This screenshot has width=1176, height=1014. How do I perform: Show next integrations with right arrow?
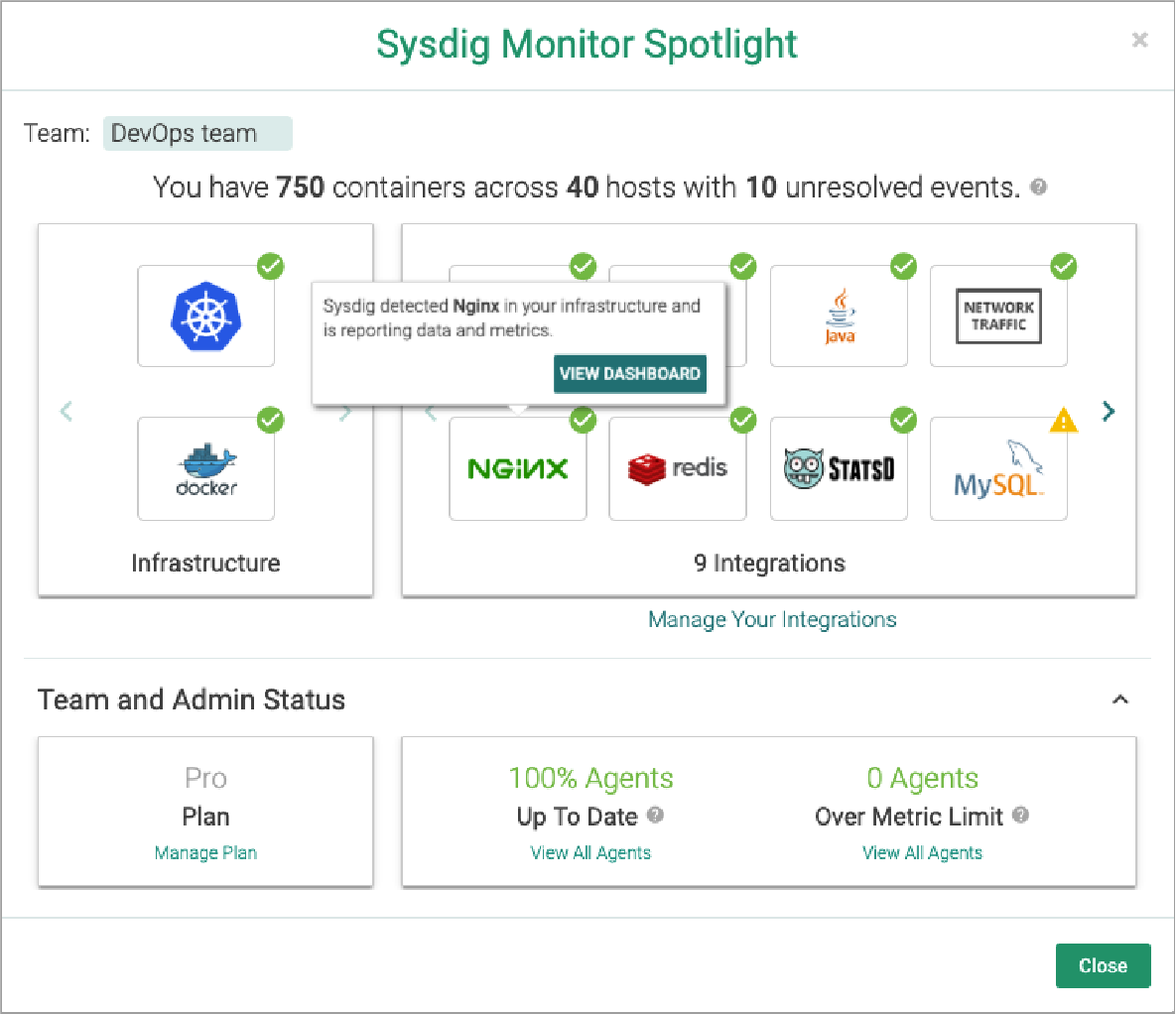click(1109, 411)
